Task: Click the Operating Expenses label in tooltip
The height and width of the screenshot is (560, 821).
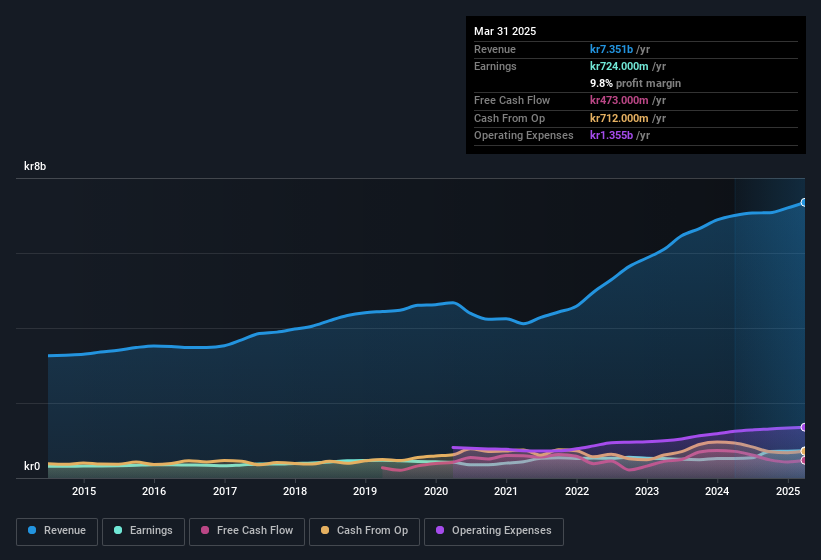Action: click(523, 135)
